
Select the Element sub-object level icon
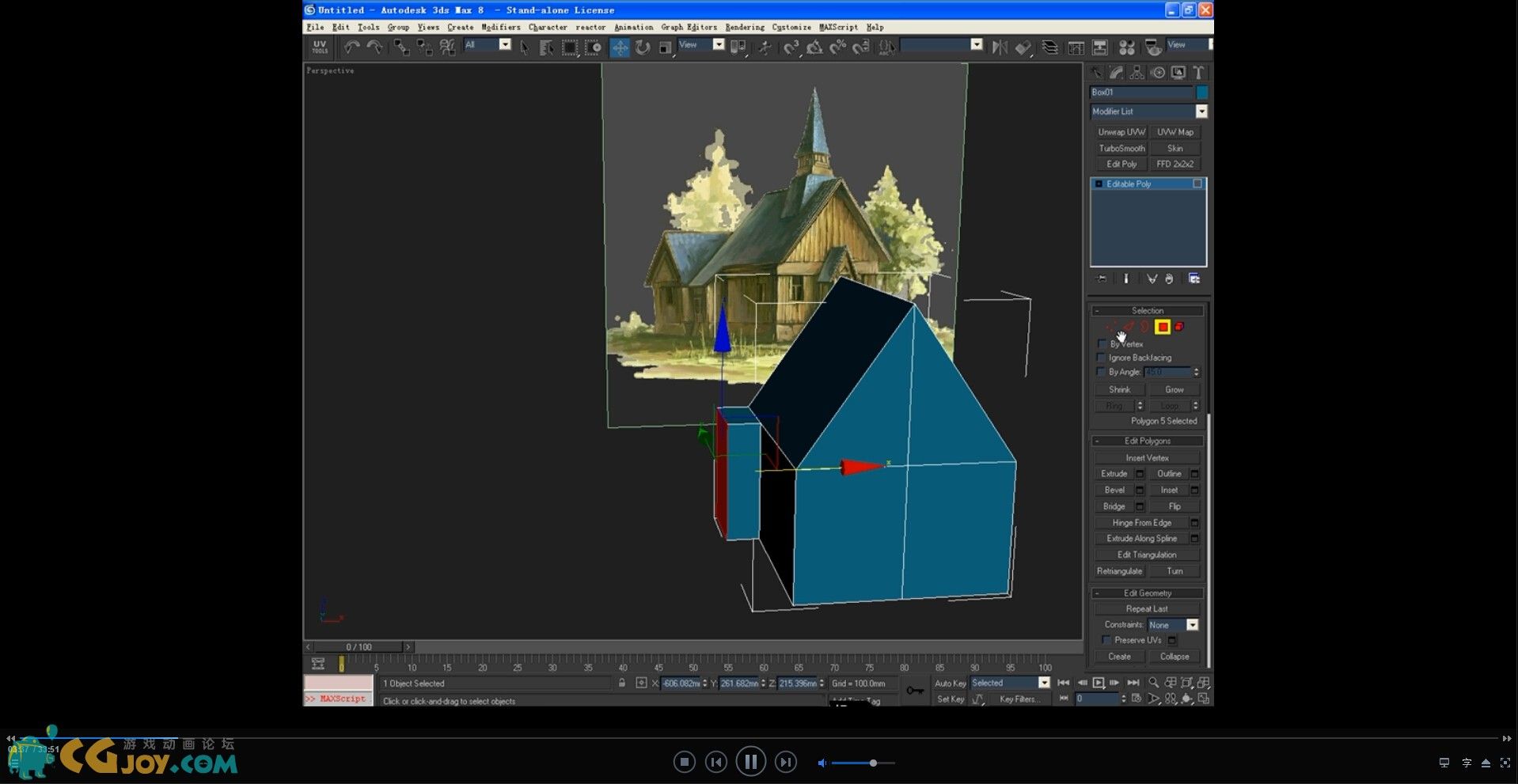click(1179, 327)
